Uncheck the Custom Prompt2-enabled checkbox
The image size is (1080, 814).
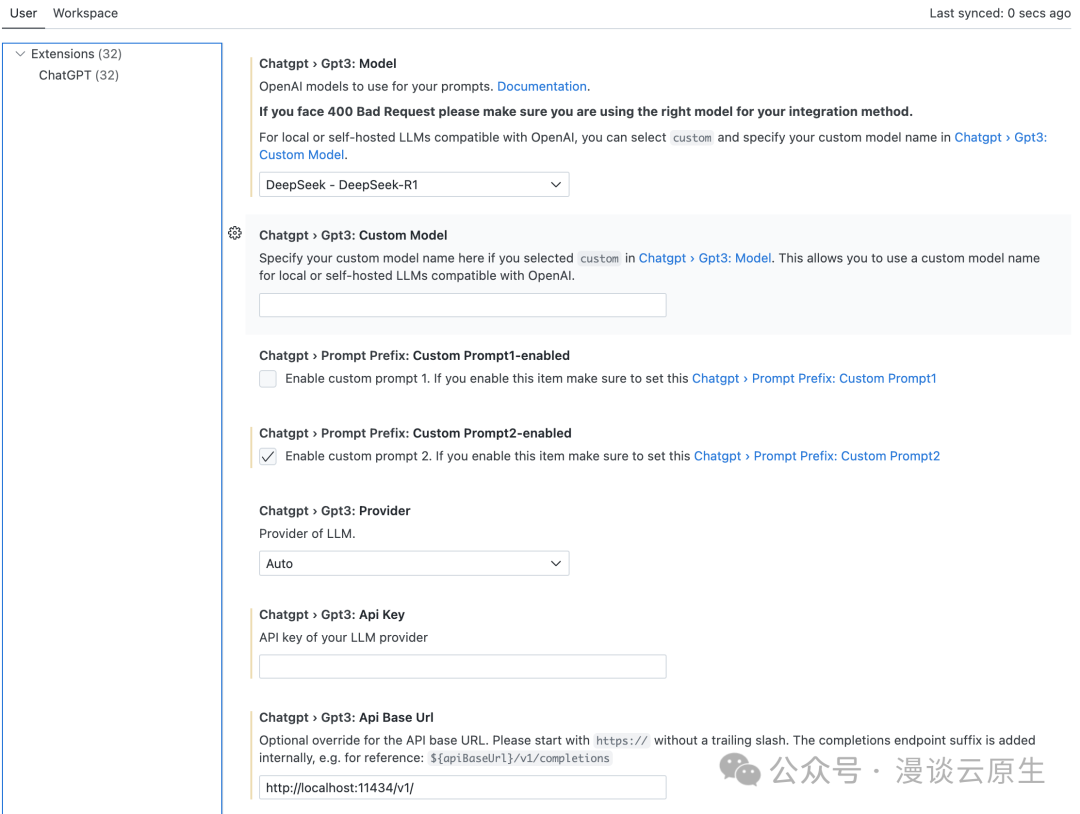pyautogui.click(x=268, y=457)
